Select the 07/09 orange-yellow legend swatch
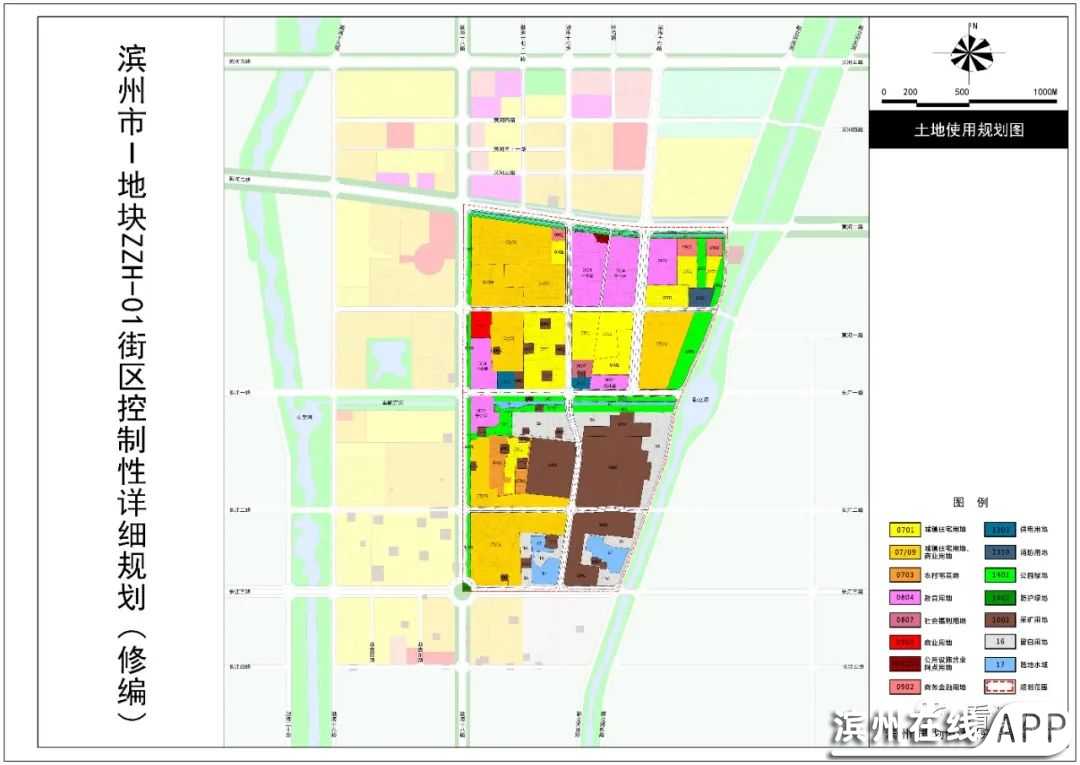 point(906,552)
